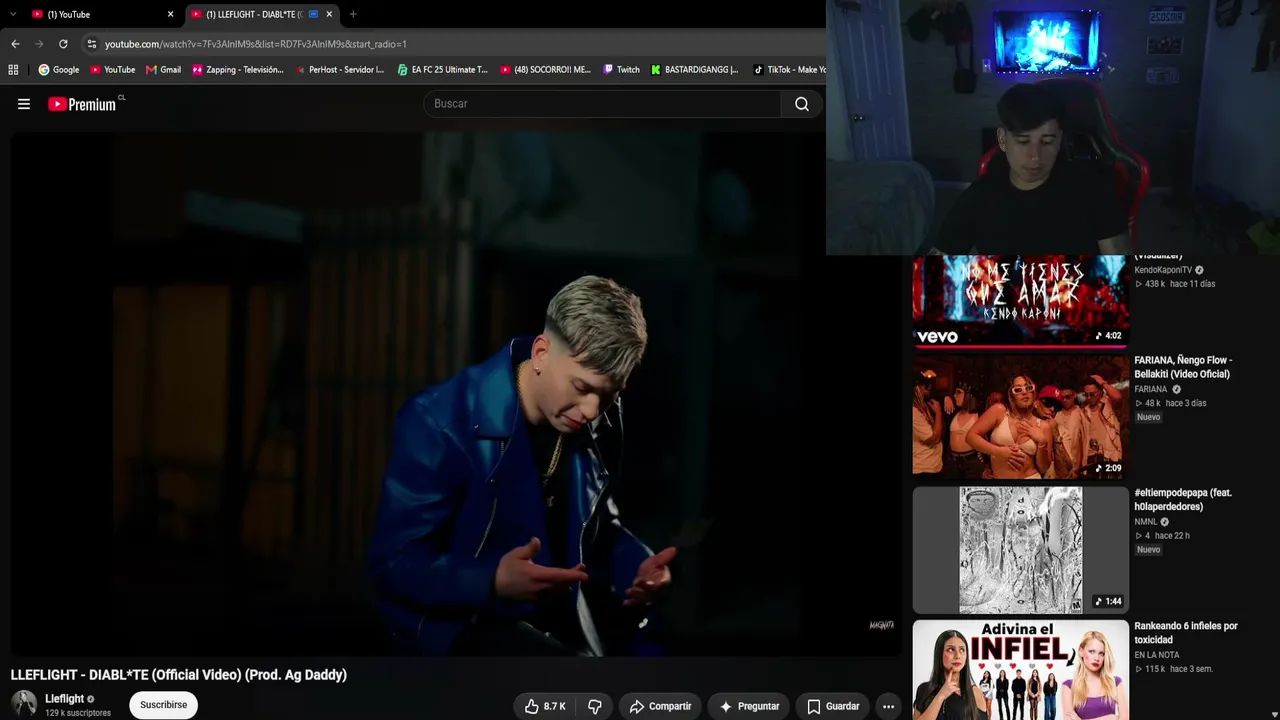Screen dimensions: 1280x720
Task: Open the Google bookmark
Action: pyautogui.click(x=59, y=70)
